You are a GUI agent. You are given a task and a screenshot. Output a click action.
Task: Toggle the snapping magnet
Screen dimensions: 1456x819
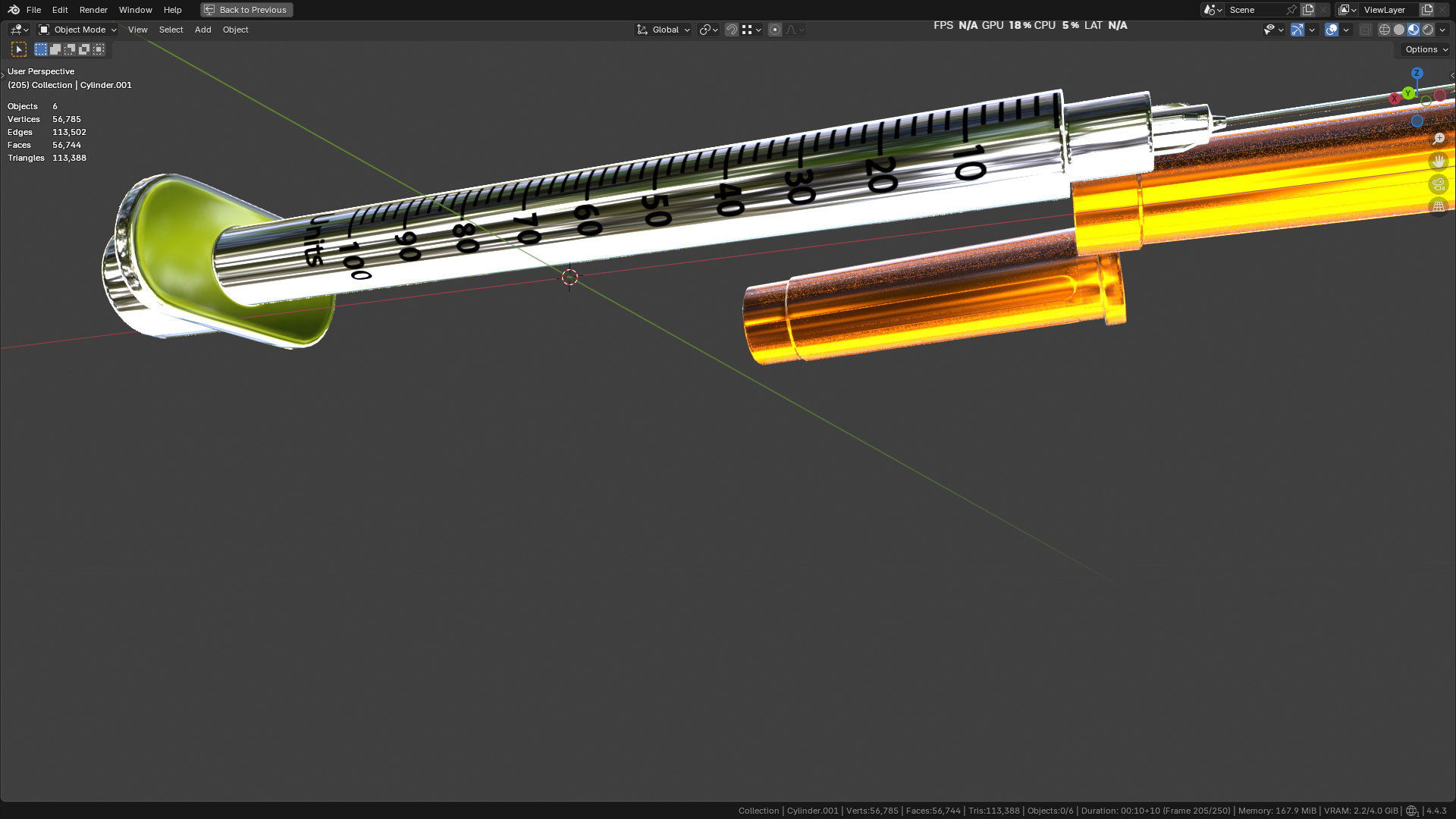tap(732, 30)
